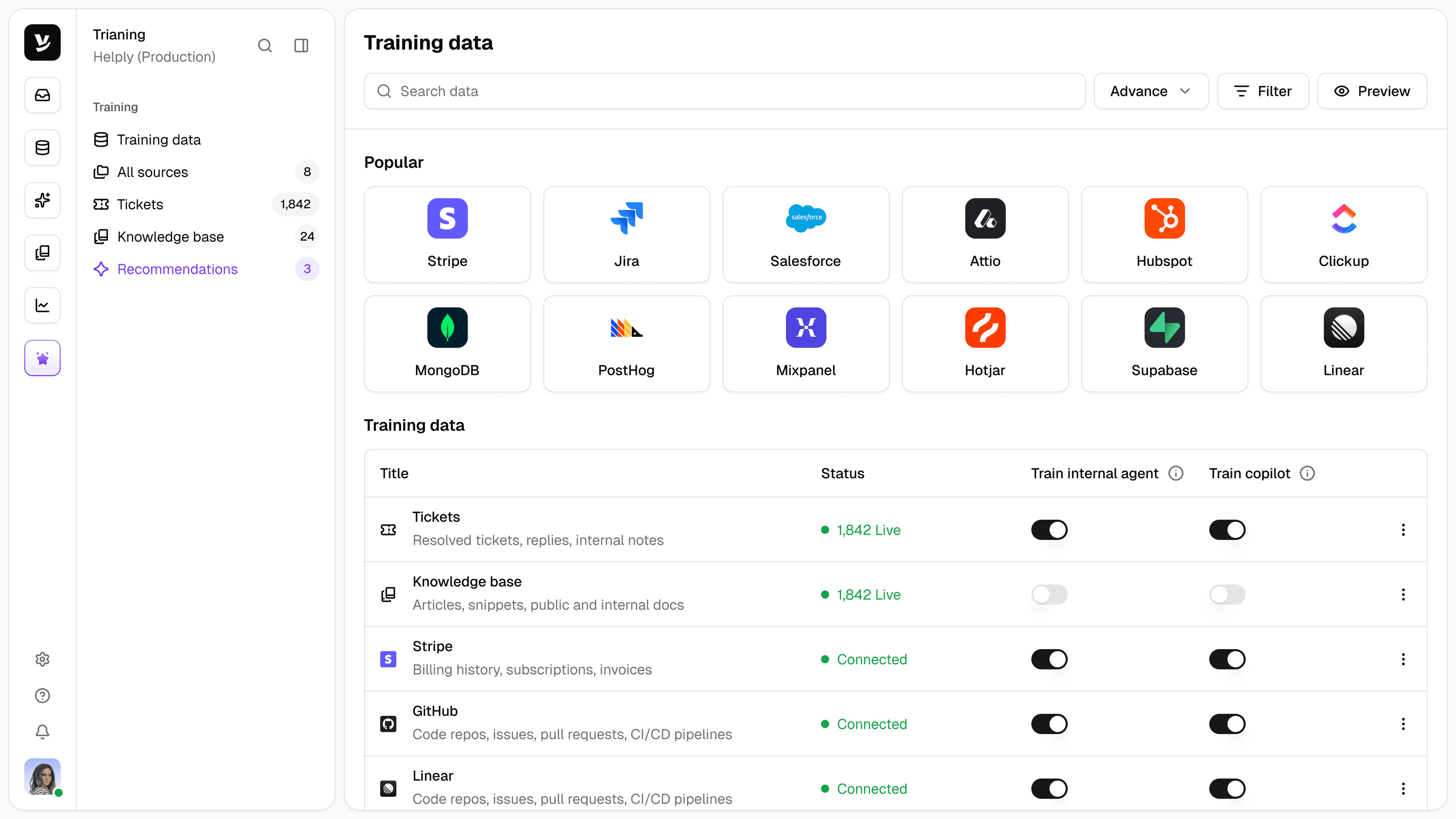Go to Training data in sidebar
Image resolution: width=1456 pixels, height=819 pixels.
coord(206,140)
